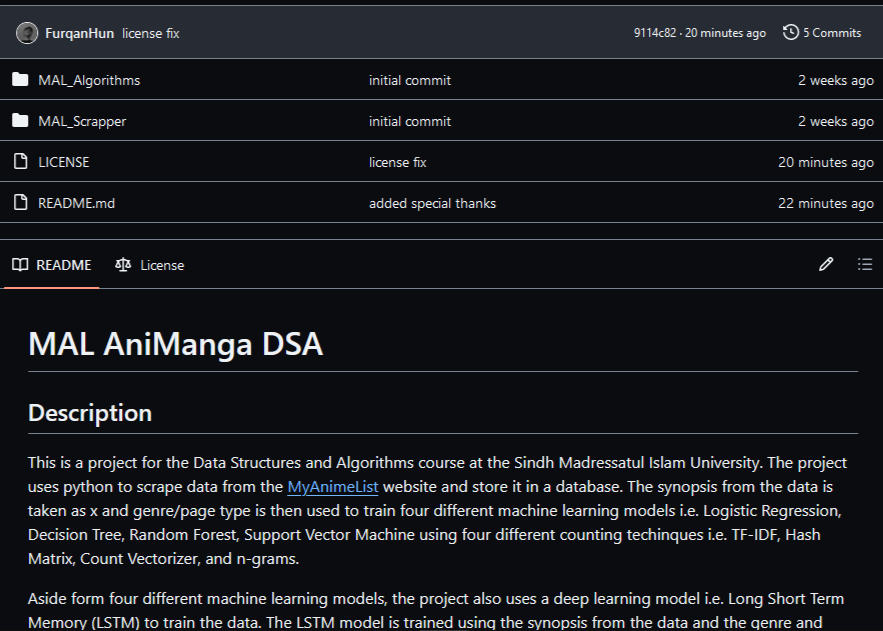
Task: Click FurqanHun's avatar image
Action: pyautogui.click(x=27, y=33)
